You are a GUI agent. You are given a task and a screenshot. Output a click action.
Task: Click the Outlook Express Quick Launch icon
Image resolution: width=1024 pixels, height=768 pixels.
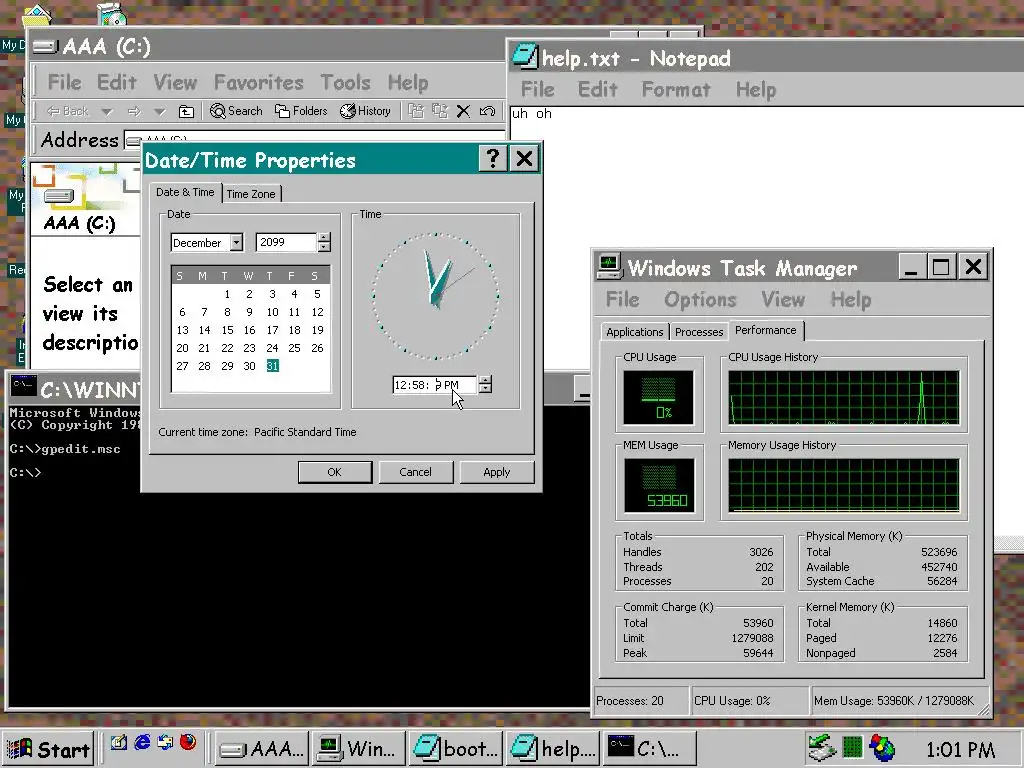tap(165, 743)
